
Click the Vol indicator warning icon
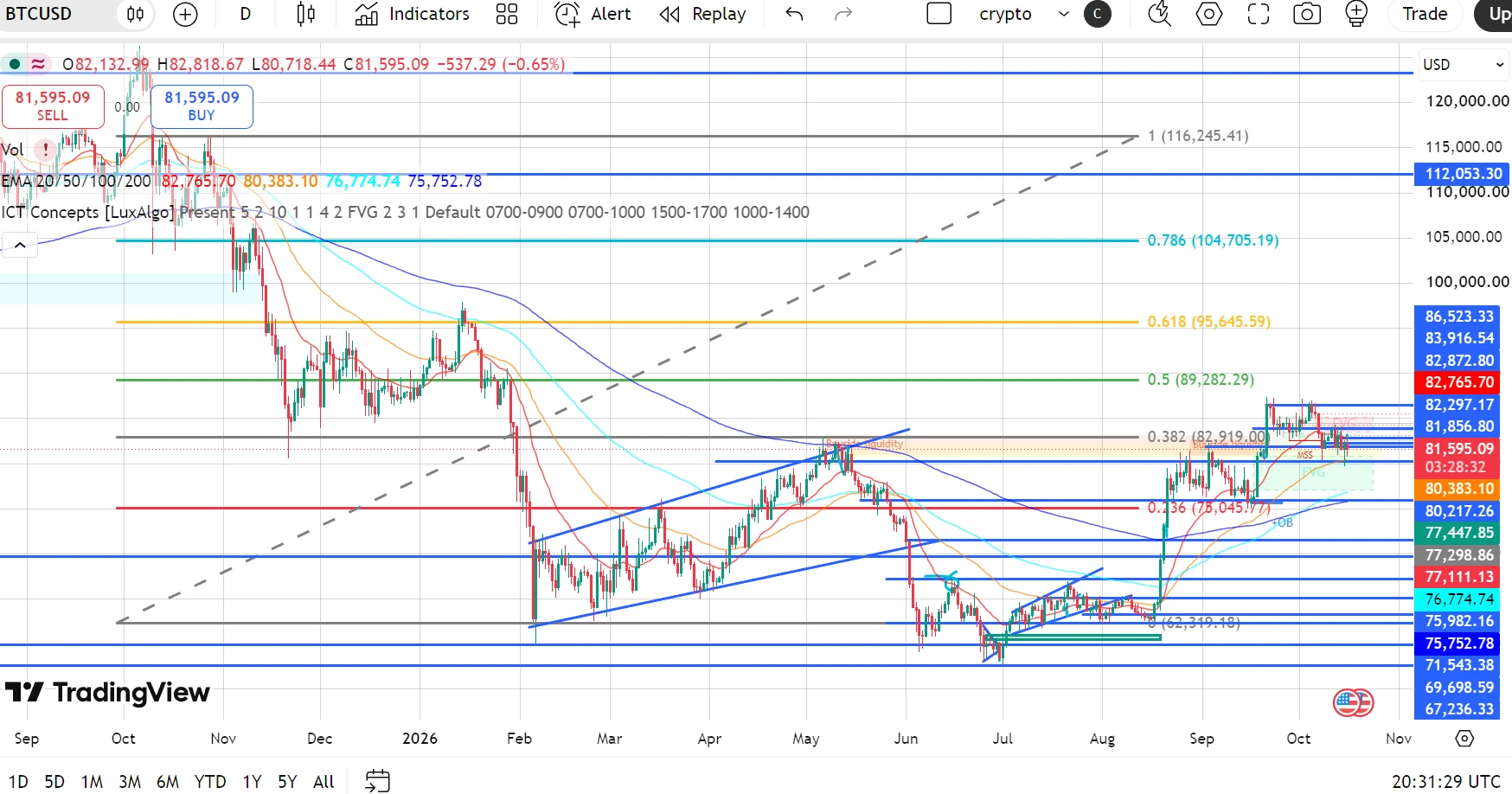pyautogui.click(x=45, y=150)
